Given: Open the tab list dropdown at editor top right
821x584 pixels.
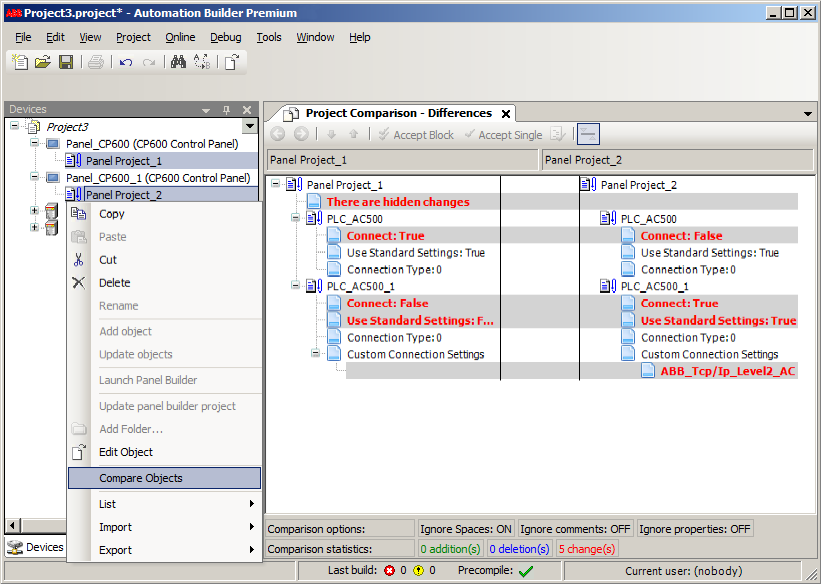Looking at the screenshot, I should coord(808,114).
